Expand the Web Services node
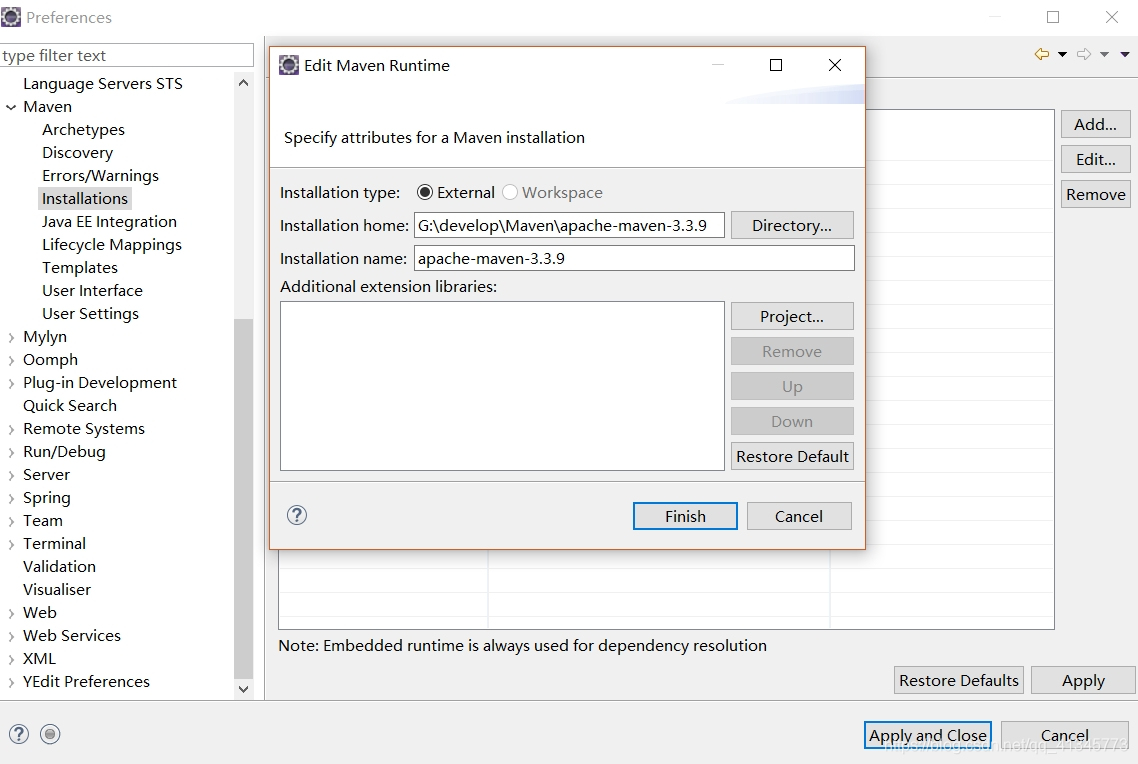 [11, 636]
